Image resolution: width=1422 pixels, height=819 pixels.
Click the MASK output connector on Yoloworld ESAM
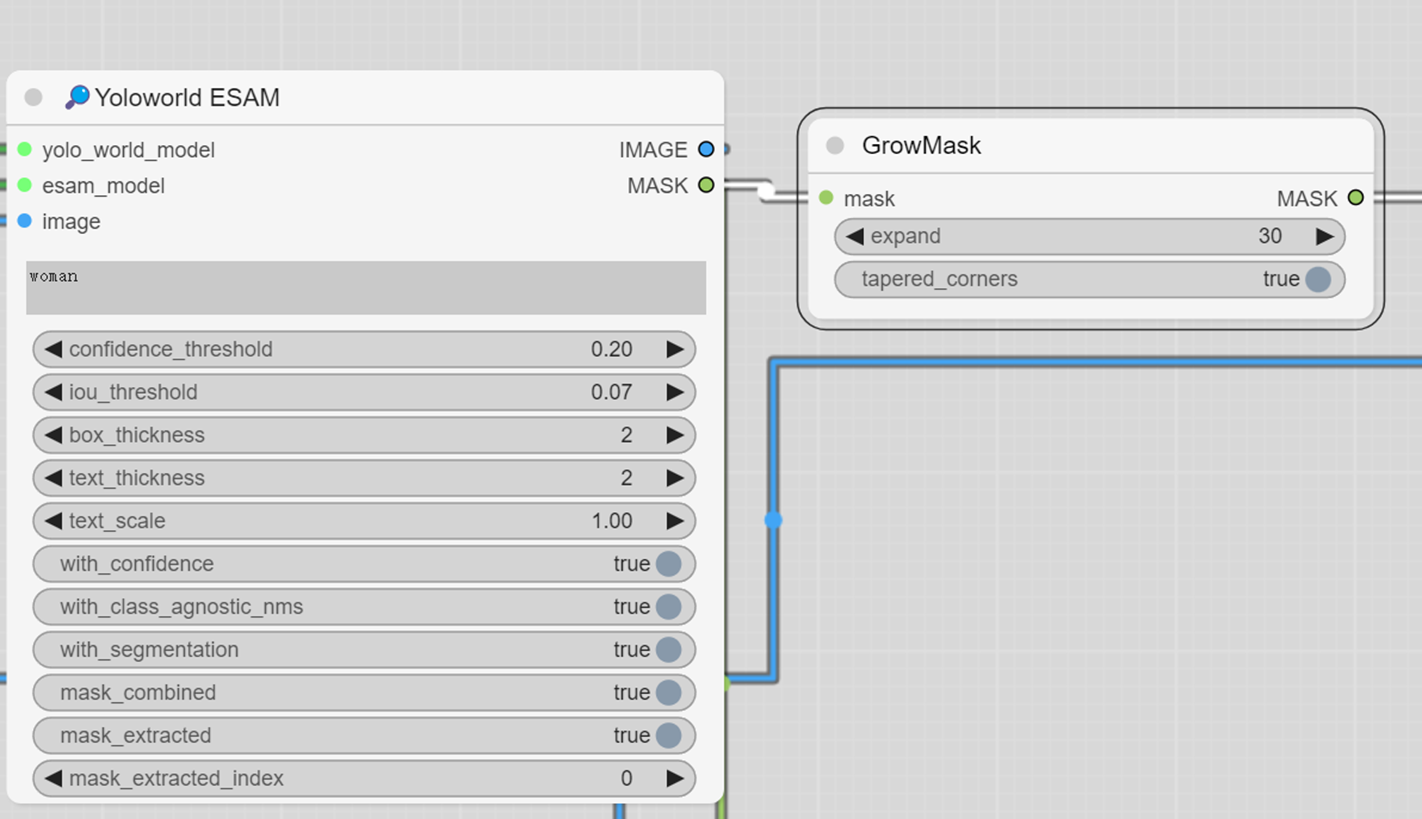pyautogui.click(x=706, y=186)
